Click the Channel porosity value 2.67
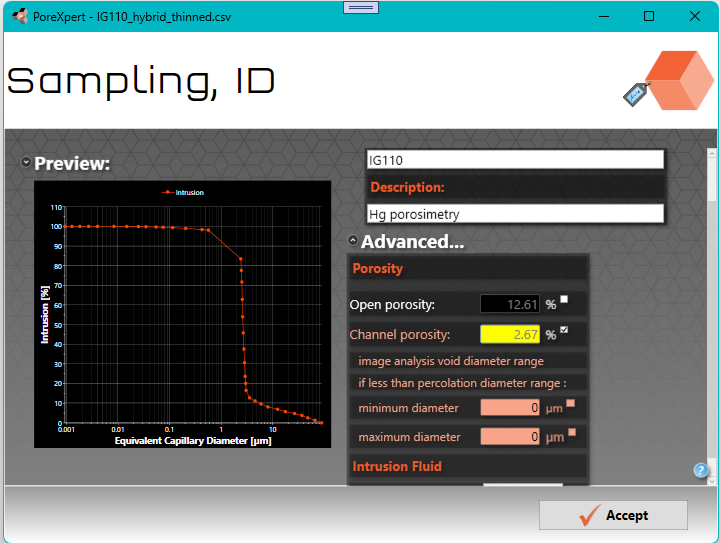The height and width of the screenshot is (543, 720). (x=510, y=334)
